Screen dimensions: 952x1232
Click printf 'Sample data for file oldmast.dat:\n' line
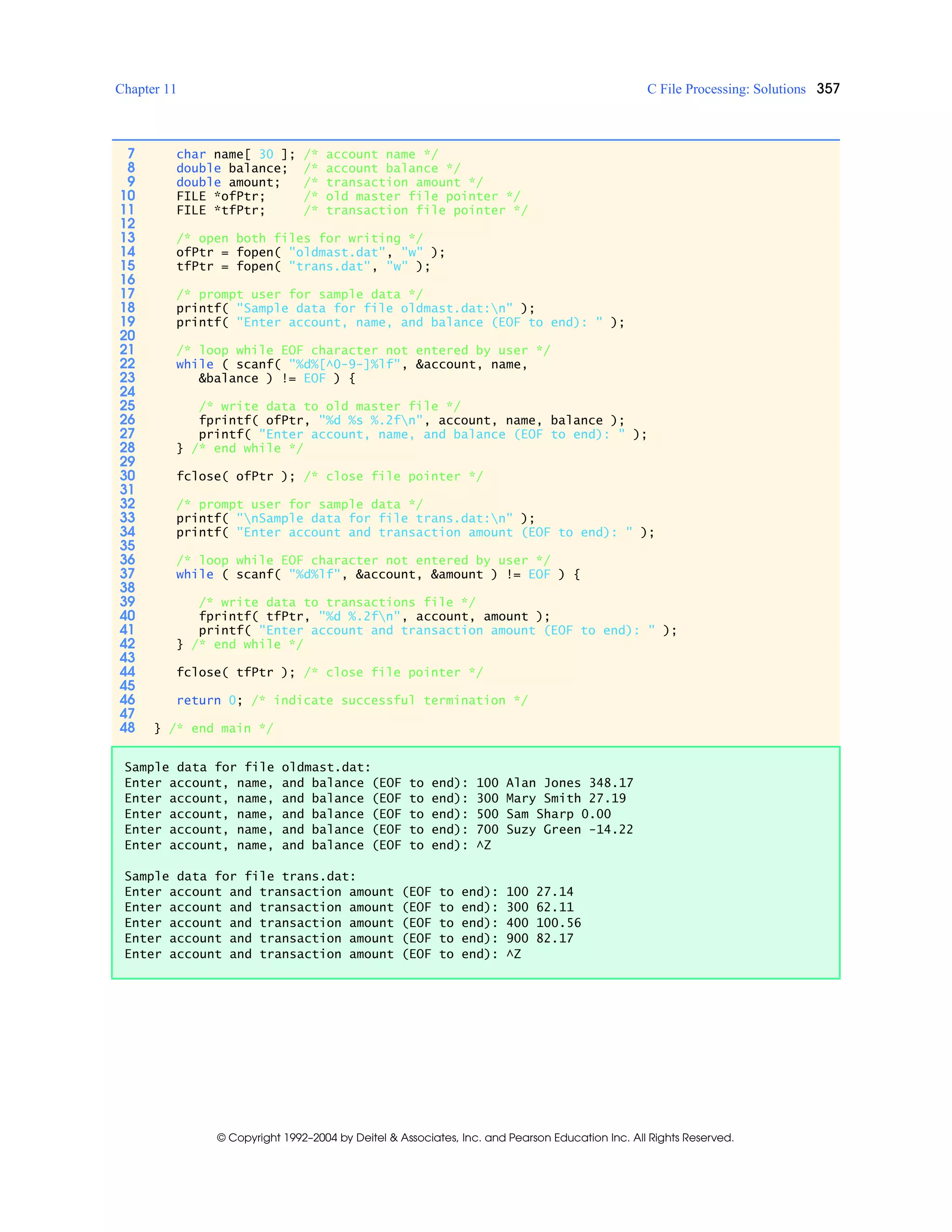[355, 309]
